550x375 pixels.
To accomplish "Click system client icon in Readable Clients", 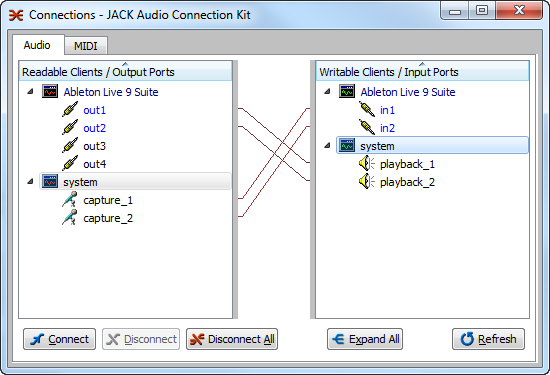I will tap(50, 181).
